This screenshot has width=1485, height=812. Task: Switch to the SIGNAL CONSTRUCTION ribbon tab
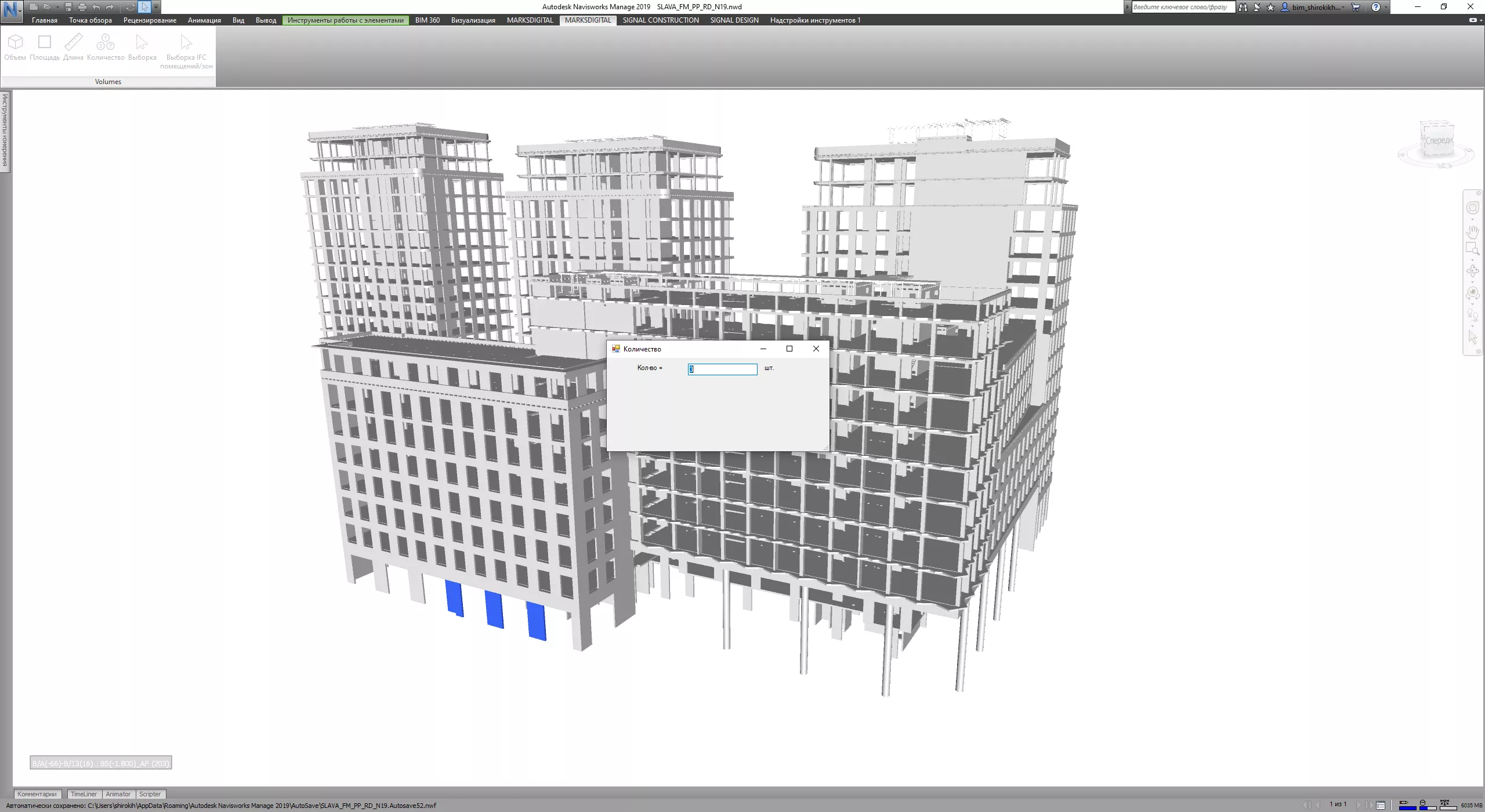(660, 20)
